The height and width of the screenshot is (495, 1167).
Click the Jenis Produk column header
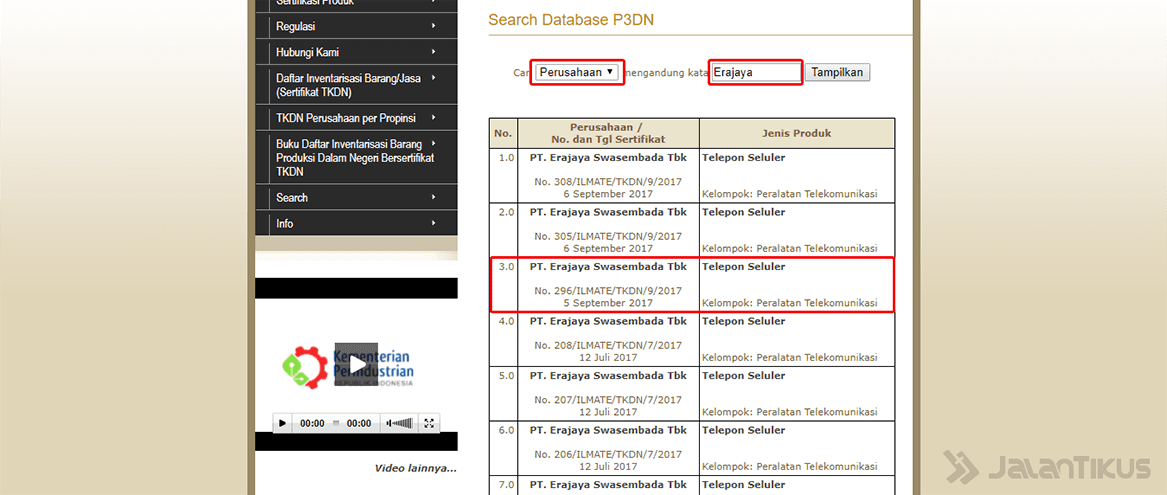(796, 133)
